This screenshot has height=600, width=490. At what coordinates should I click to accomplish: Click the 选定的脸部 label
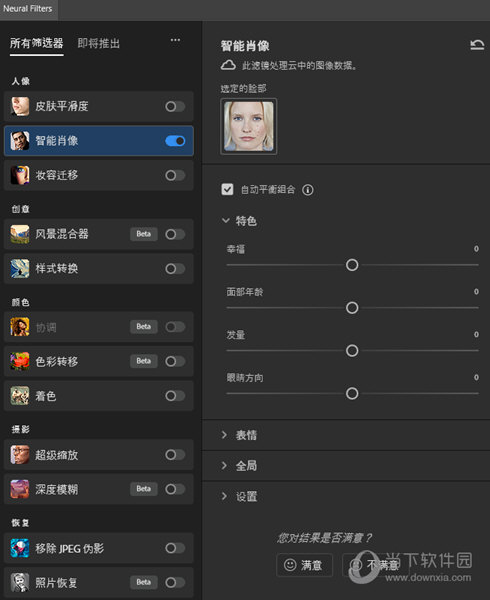[x=244, y=89]
